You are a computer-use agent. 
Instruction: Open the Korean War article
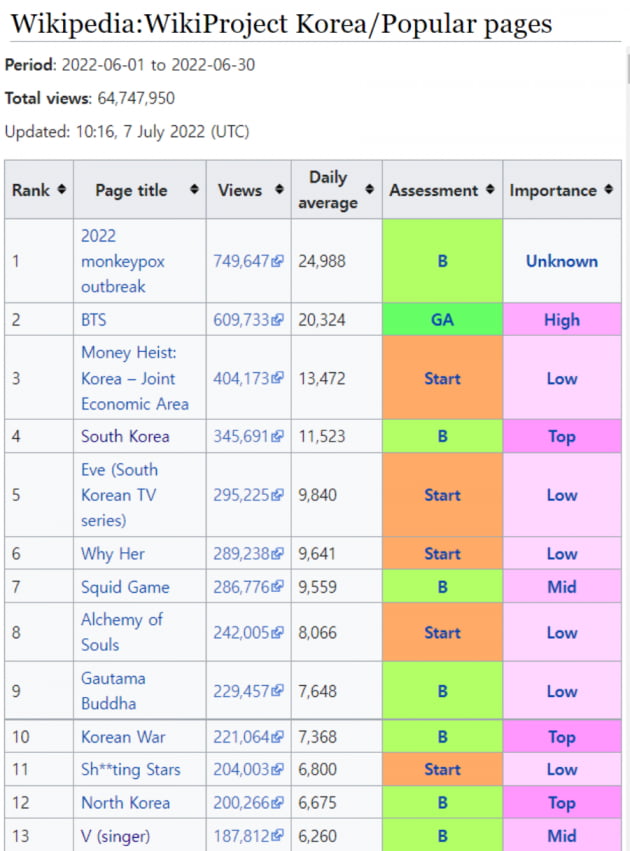123,737
